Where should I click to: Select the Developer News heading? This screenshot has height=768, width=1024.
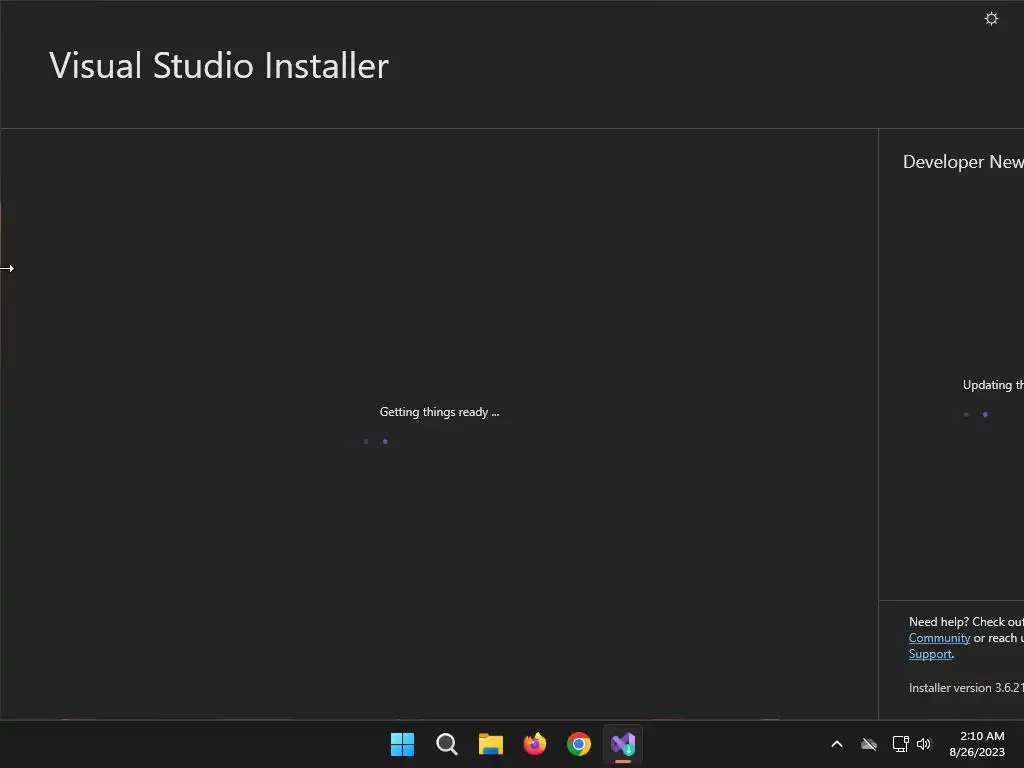tap(963, 161)
